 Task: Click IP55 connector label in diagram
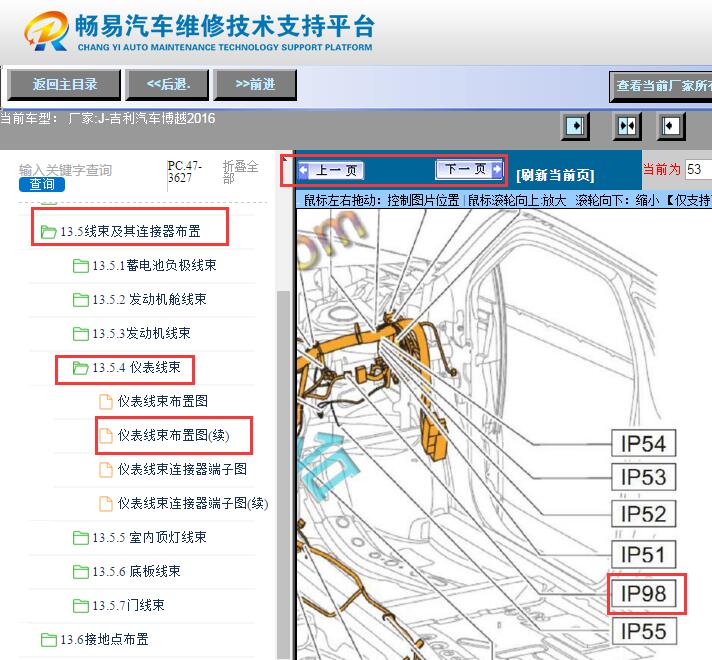643,631
